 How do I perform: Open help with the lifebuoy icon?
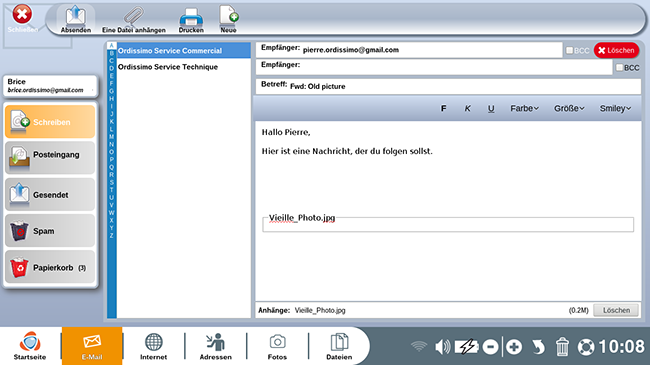[586, 347]
